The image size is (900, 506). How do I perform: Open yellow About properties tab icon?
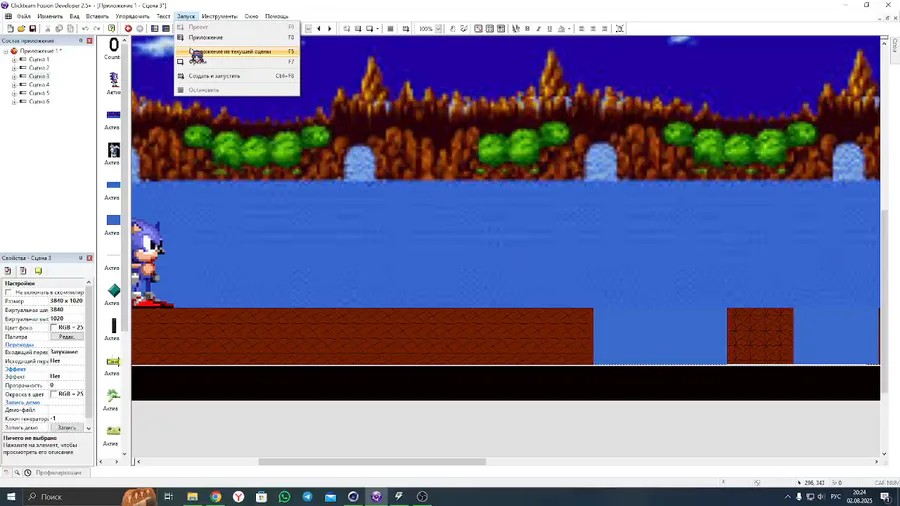(x=38, y=271)
